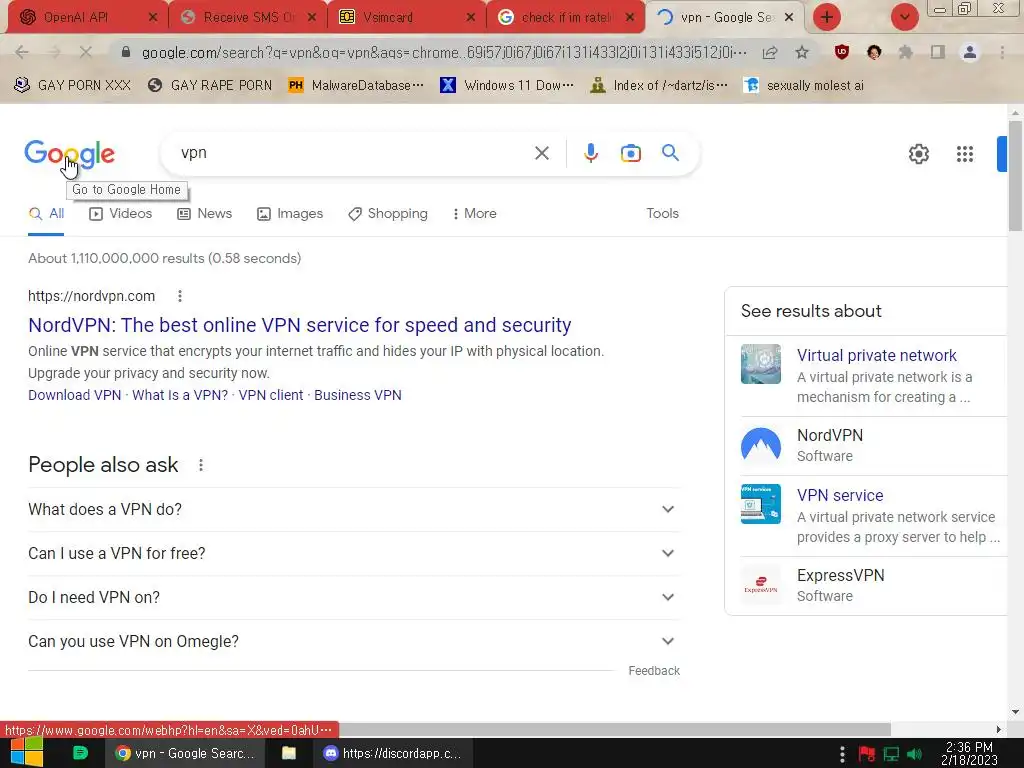
Task: Select the All results tab
Action: (x=46, y=214)
